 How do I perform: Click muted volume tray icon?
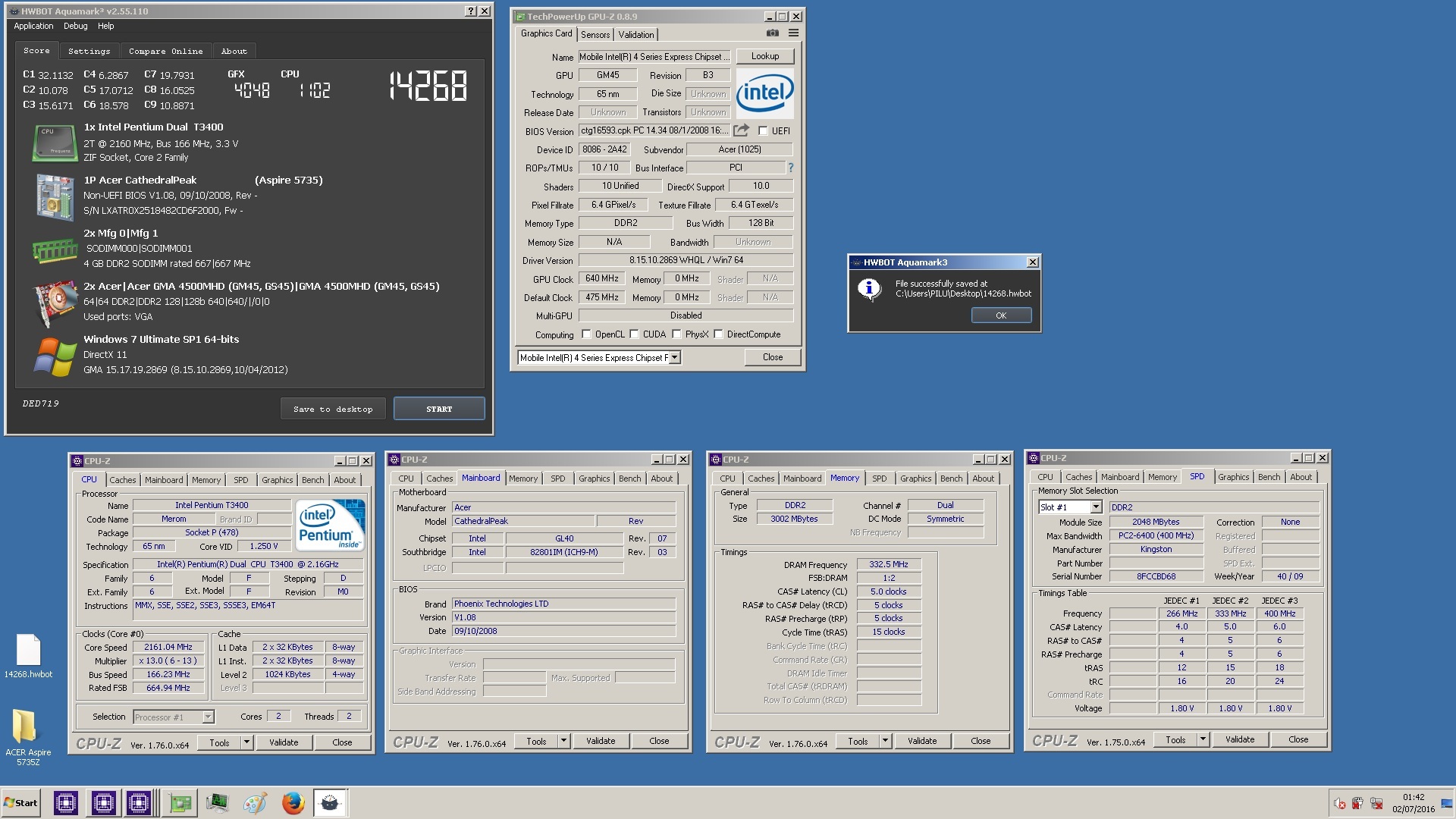(1339, 803)
